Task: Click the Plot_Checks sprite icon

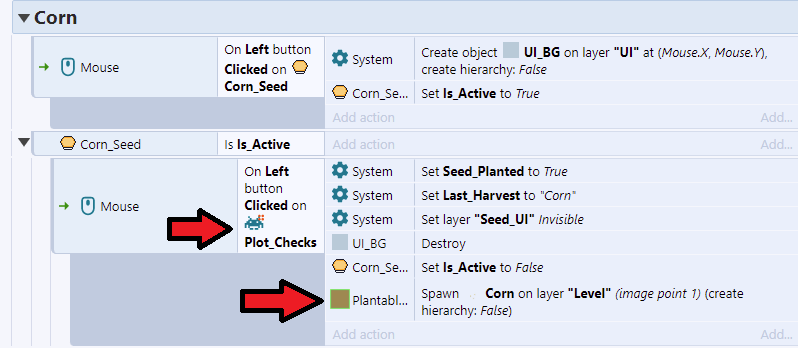Action: pos(254,223)
